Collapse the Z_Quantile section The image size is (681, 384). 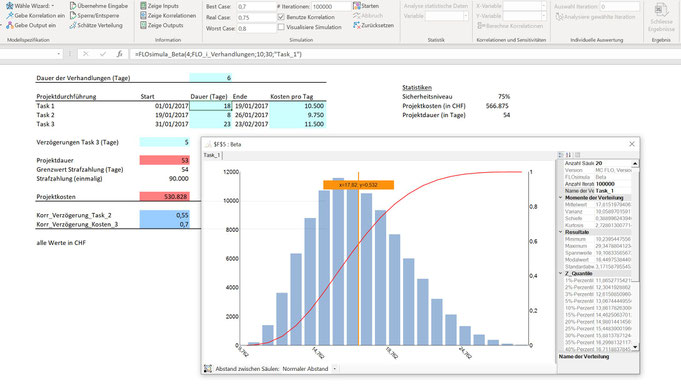(x=560, y=274)
